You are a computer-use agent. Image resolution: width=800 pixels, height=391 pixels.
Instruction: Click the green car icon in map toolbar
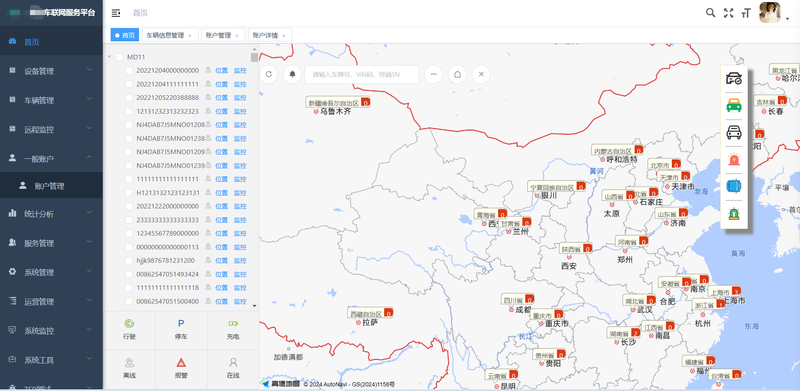(x=734, y=105)
